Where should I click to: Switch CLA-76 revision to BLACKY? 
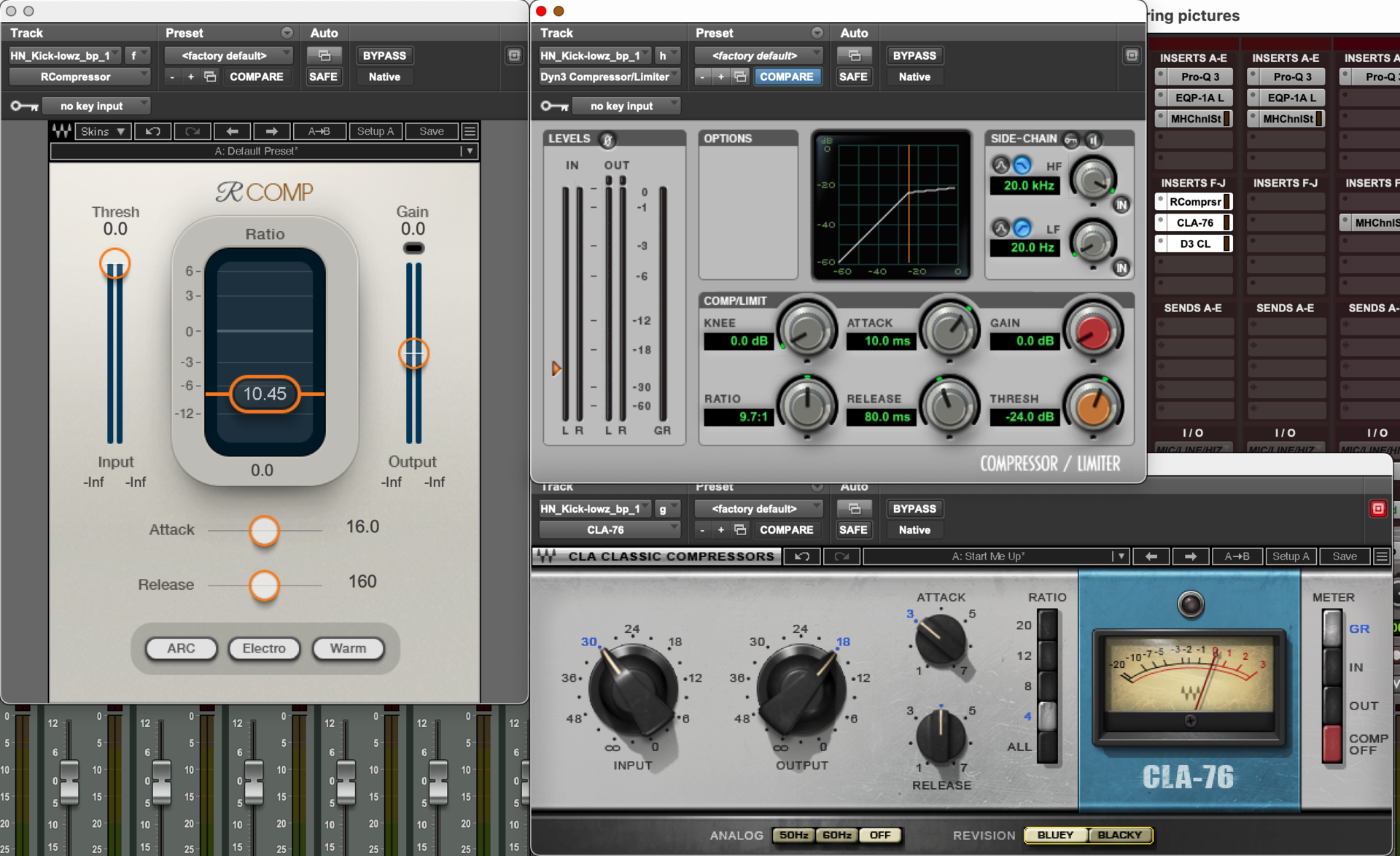(x=1119, y=836)
